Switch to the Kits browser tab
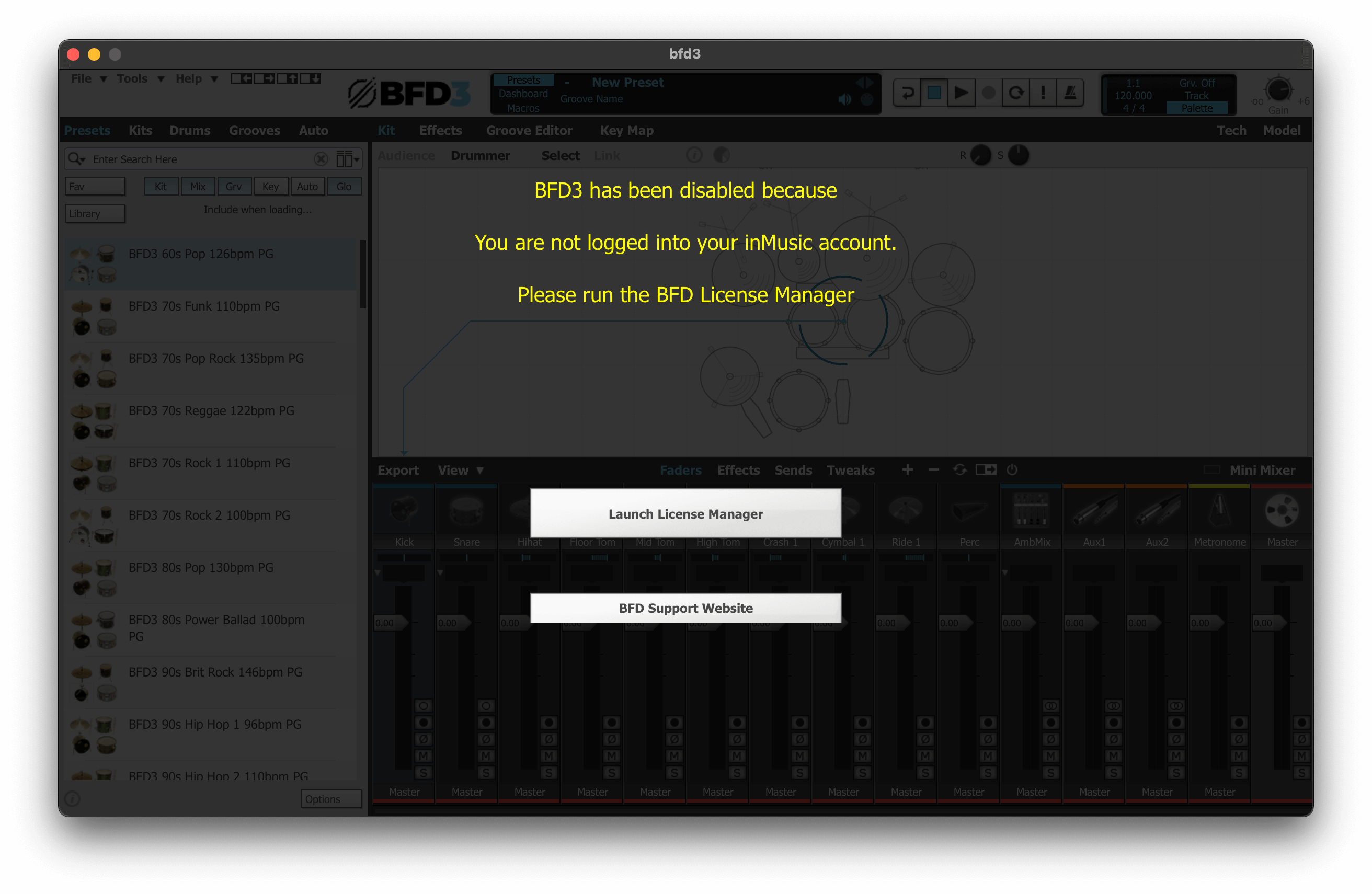Viewport: 1372px width, 894px height. click(x=141, y=130)
